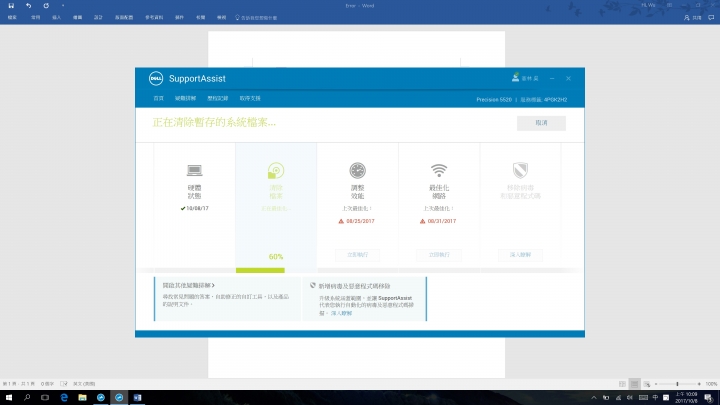Open the 取得支援 tab in SupportAssist
The width and height of the screenshot is (720, 405).
(x=250, y=98)
